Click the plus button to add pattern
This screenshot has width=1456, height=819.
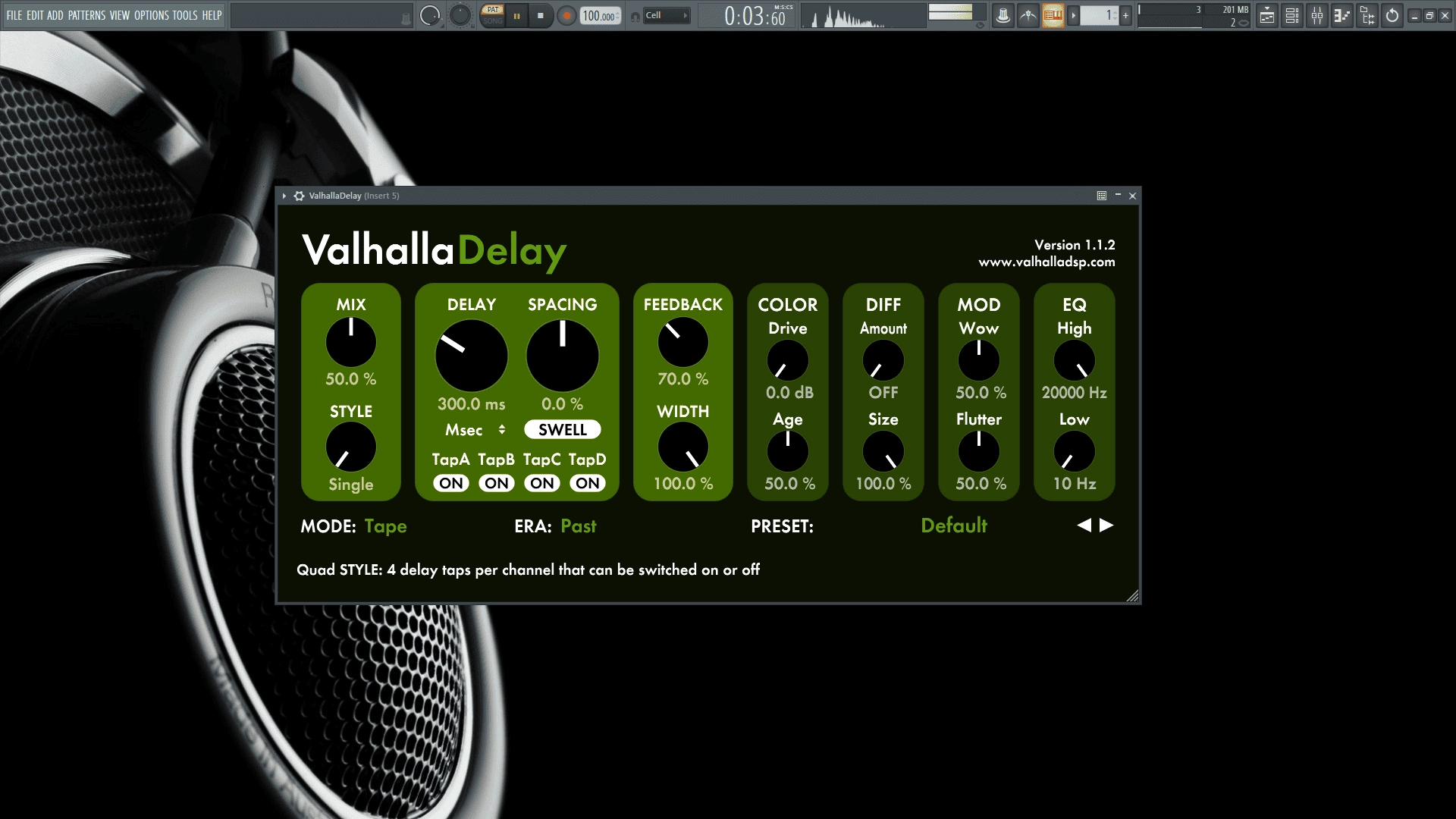pos(1125,15)
